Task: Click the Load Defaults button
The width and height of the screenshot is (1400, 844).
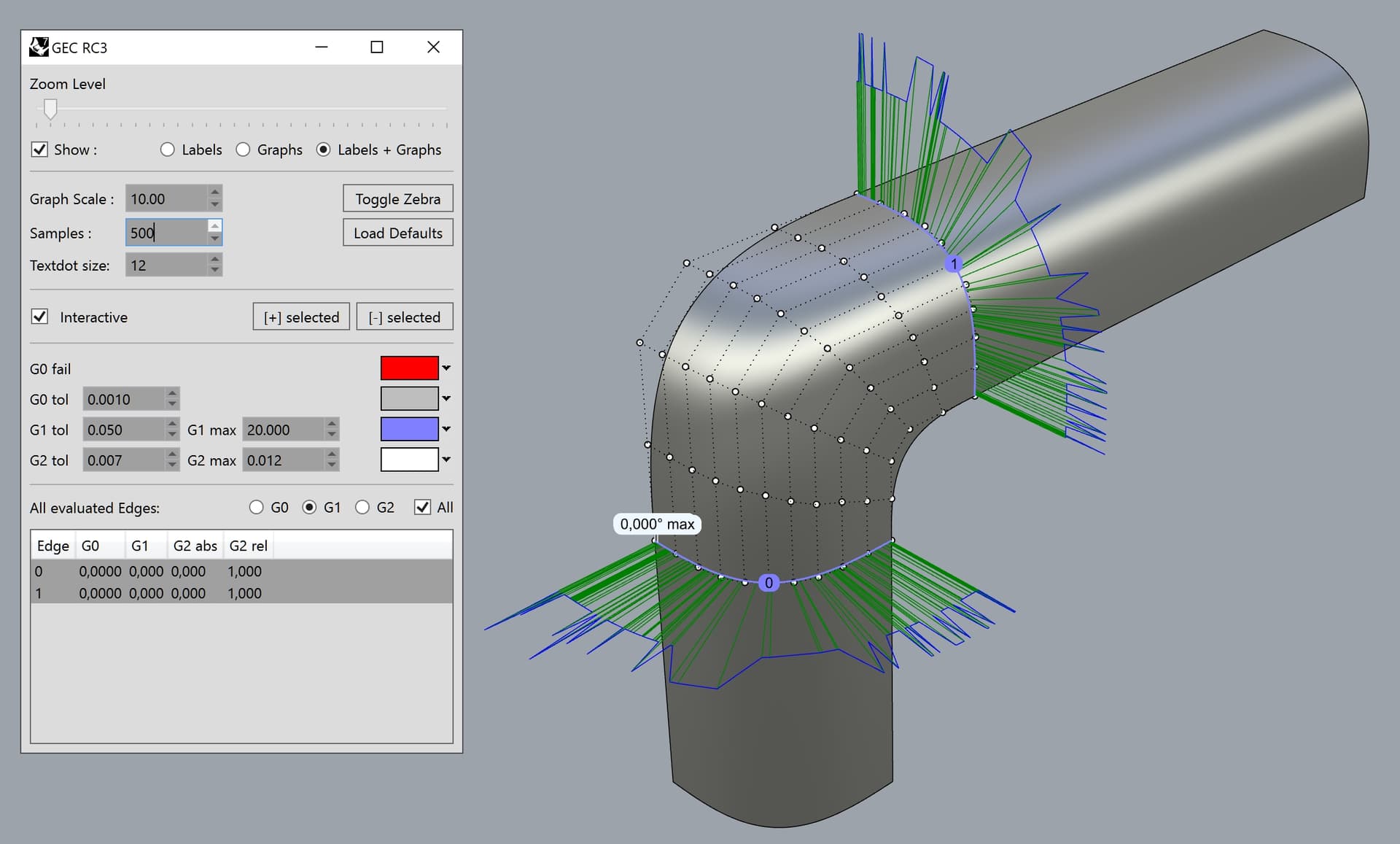Action: coord(398,233)
